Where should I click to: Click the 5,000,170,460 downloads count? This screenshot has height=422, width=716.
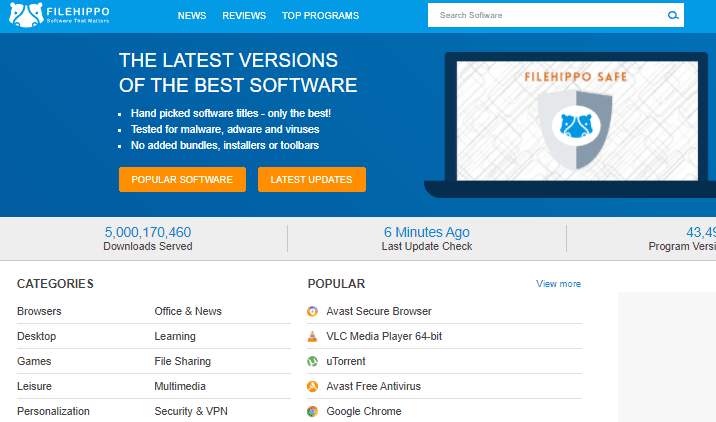click(148, 232)
